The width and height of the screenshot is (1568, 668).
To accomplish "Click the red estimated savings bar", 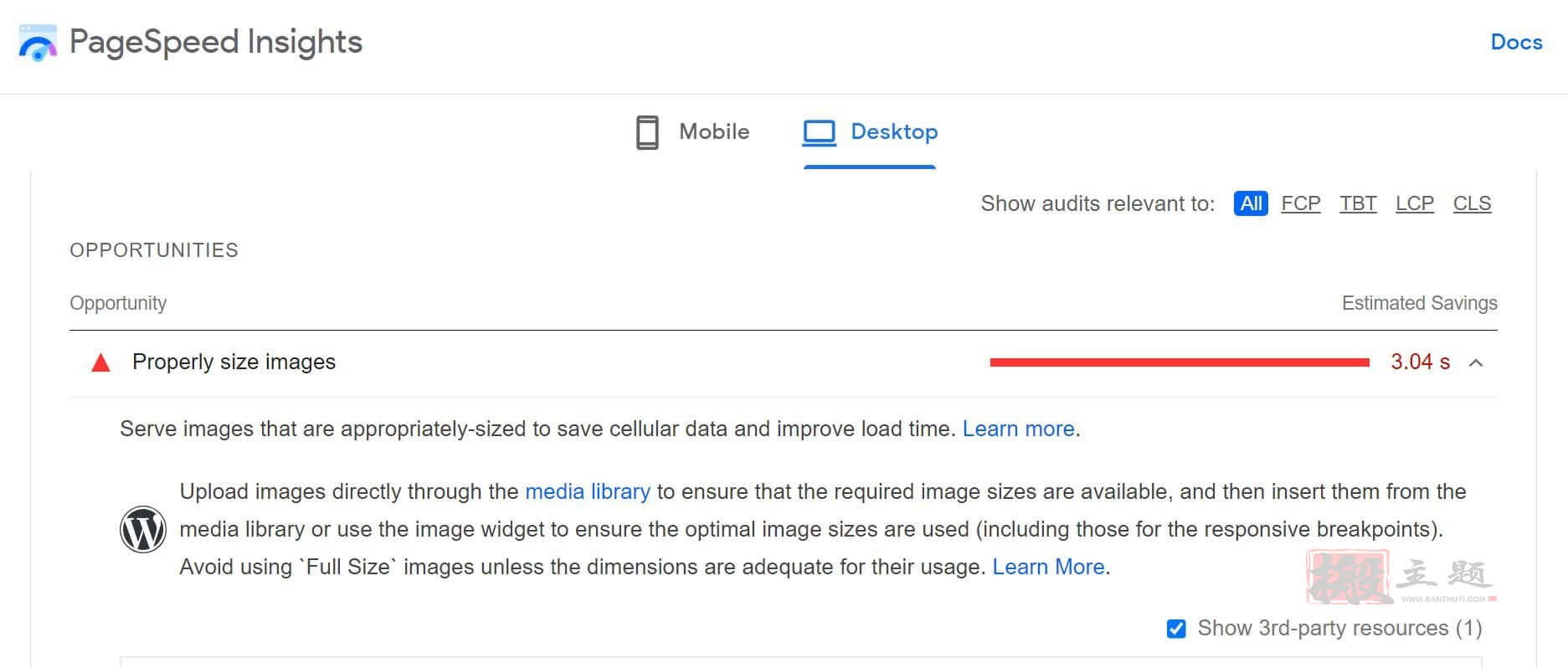I will pos(1180,362).
